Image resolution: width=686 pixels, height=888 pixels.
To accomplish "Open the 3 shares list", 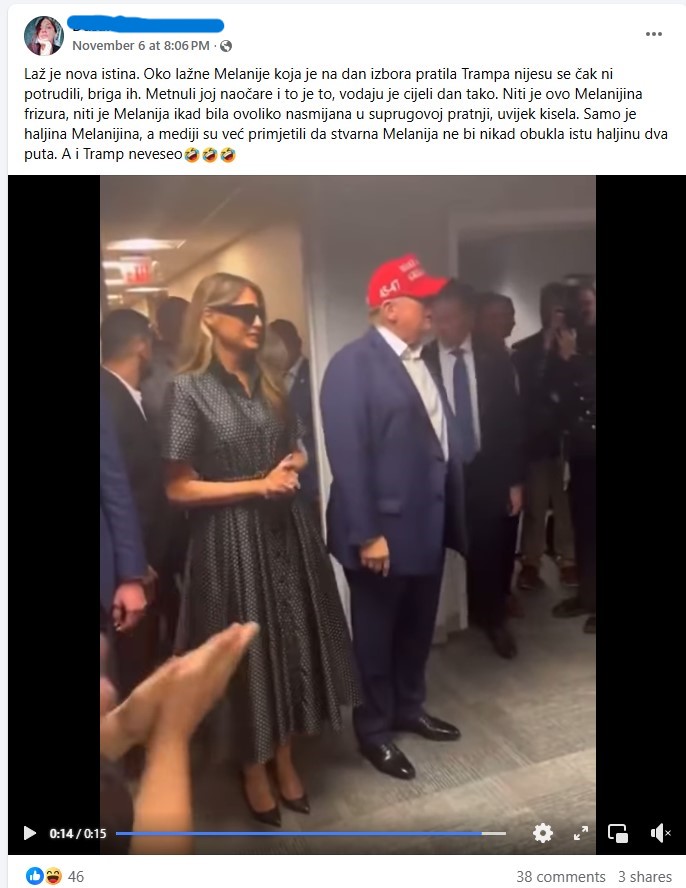I will click(x=645, y=877).
